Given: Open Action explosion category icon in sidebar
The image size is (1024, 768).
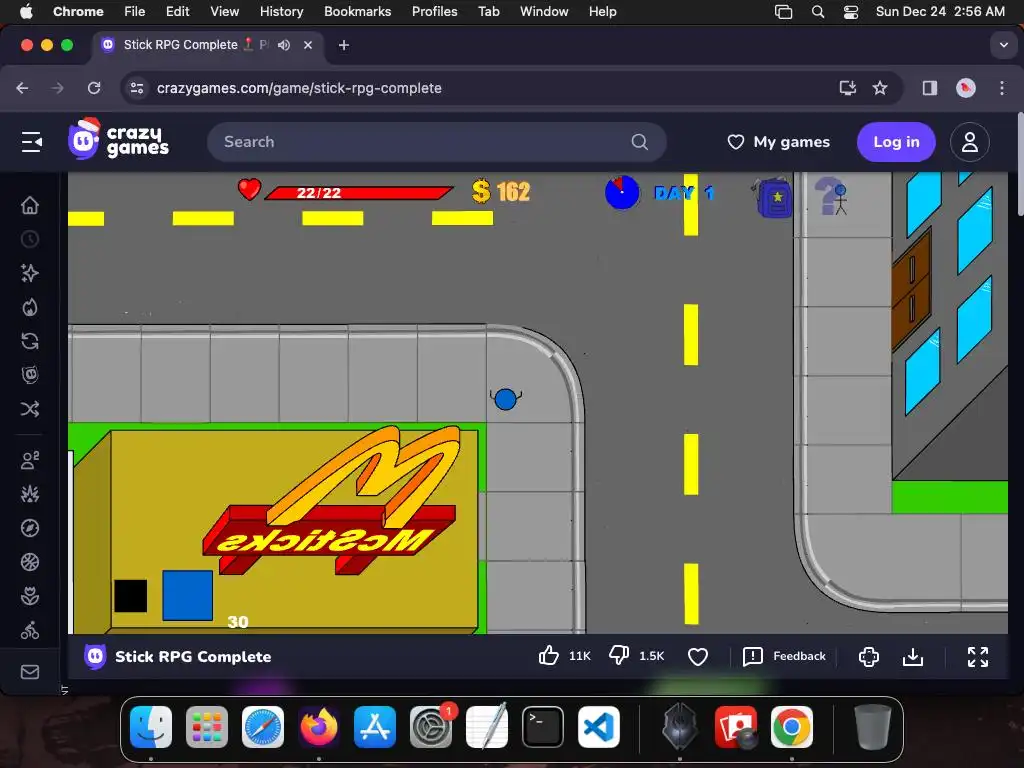Looking at the screenshot, I should pyautogui.click(x=29, y=494).
